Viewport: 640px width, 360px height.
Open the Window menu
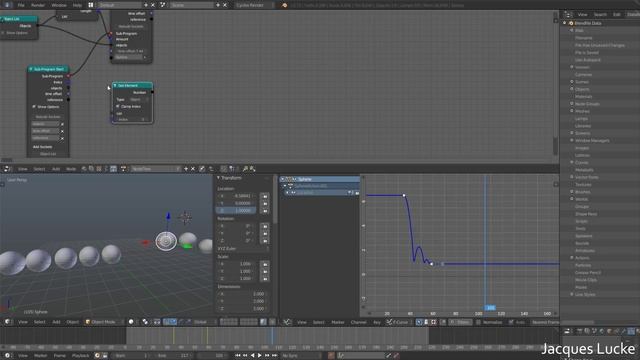click(59, 5)
